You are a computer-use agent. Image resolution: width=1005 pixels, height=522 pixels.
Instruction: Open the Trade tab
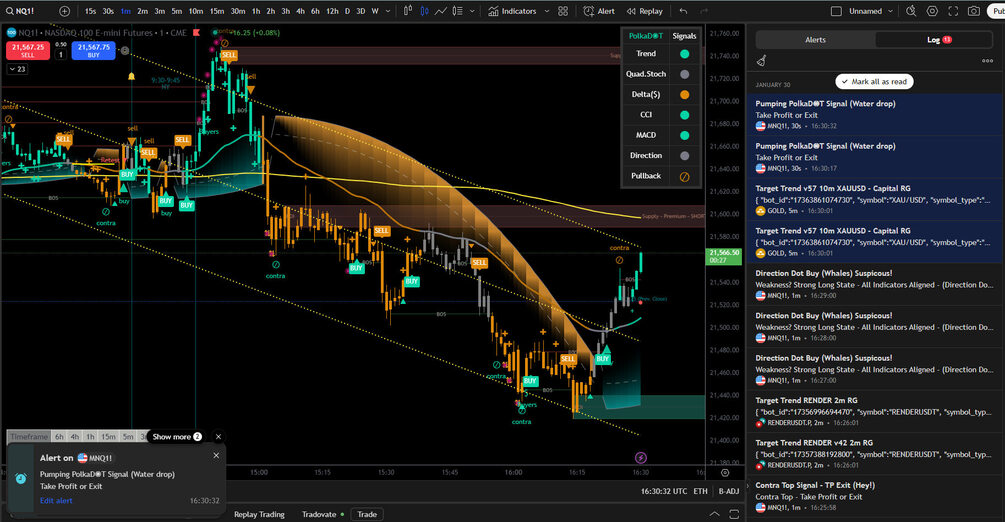(367, 514)
